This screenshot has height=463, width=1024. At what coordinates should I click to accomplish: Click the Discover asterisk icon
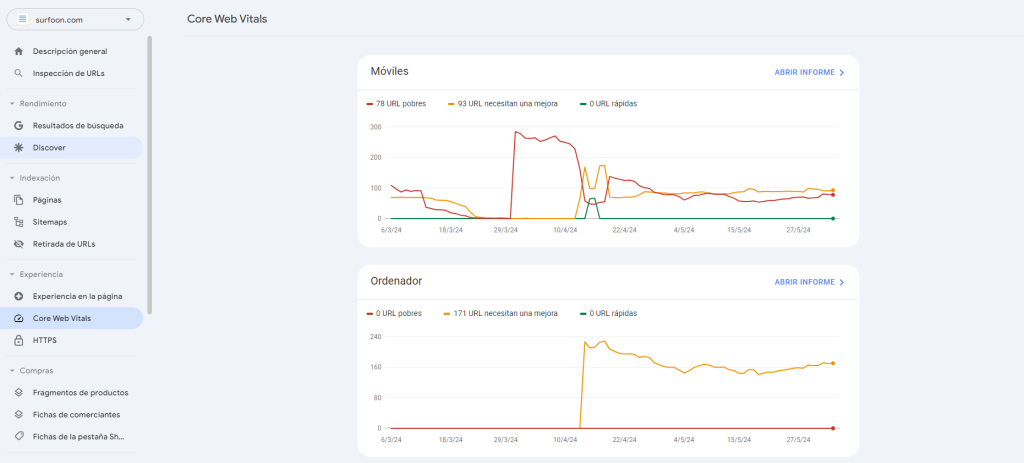18,148
